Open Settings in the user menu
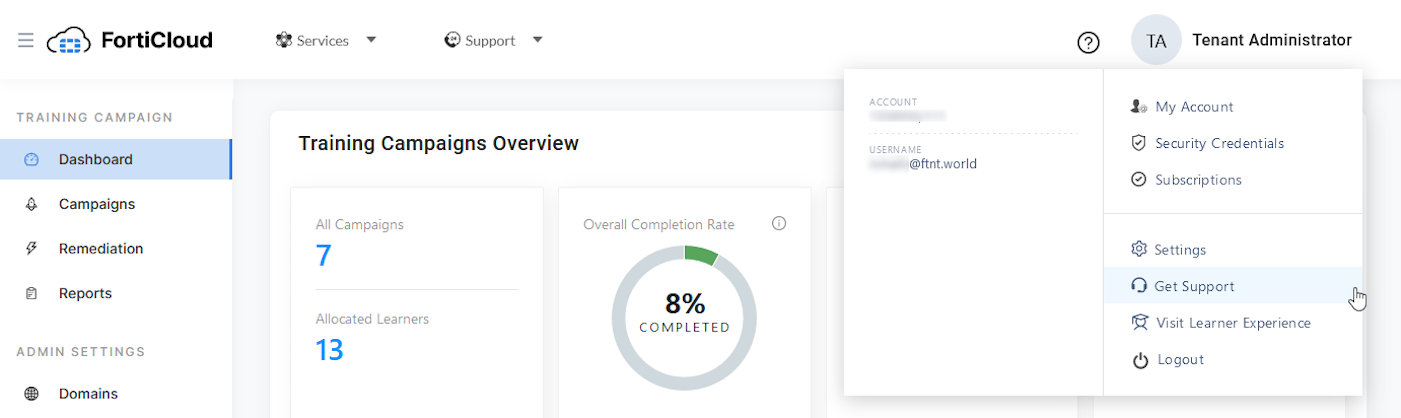Viewport: 1401px width, 418px height. (x=1180, y=250)
